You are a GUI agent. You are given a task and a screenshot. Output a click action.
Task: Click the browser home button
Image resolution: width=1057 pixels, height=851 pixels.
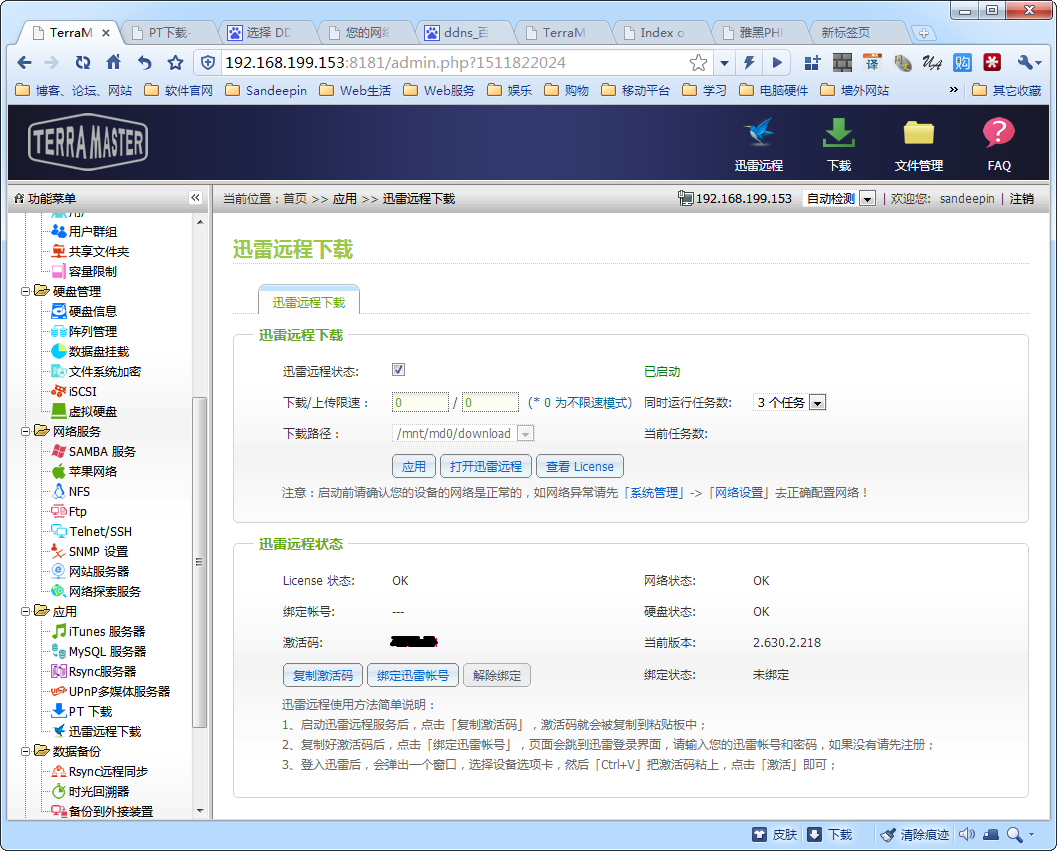113,63
